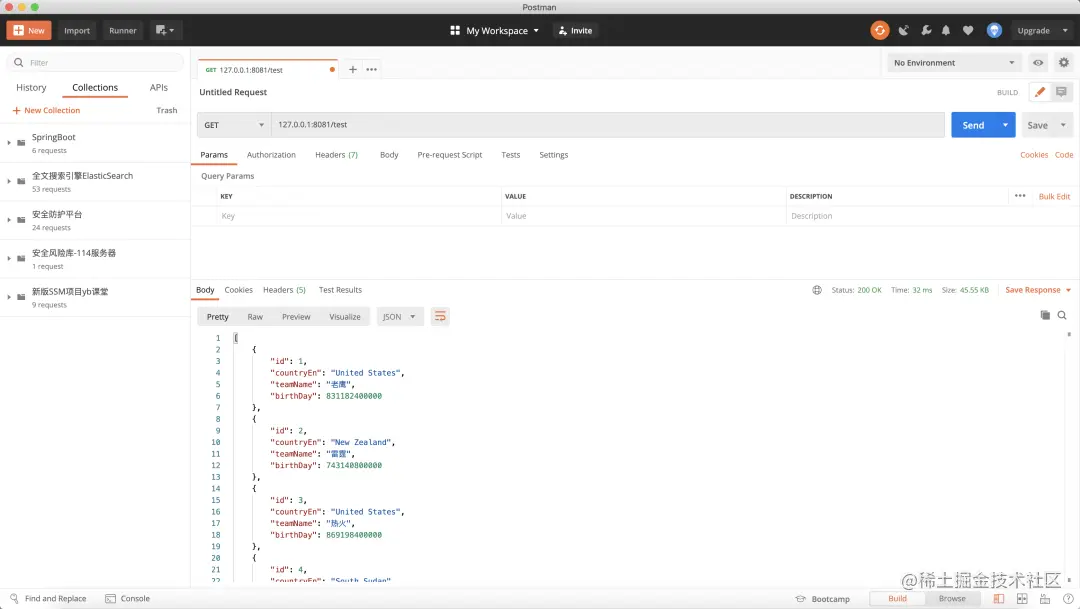
Task: Click the Import button
Action: click(77, 30)
